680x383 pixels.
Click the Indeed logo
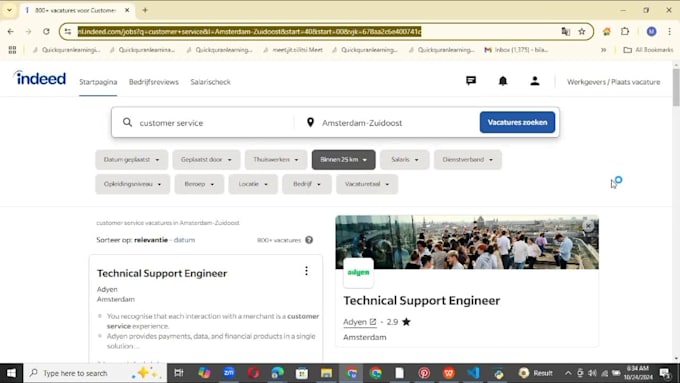pyautogui.click(x=40, y=78)
